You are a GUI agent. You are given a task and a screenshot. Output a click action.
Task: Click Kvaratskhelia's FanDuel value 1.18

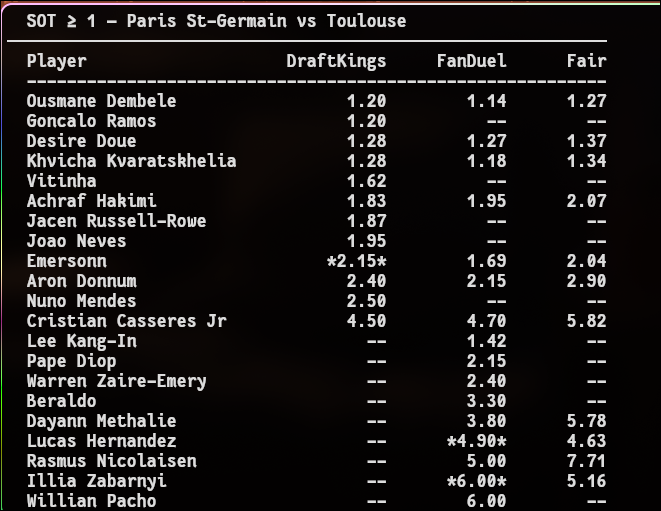tap(486, 161)
